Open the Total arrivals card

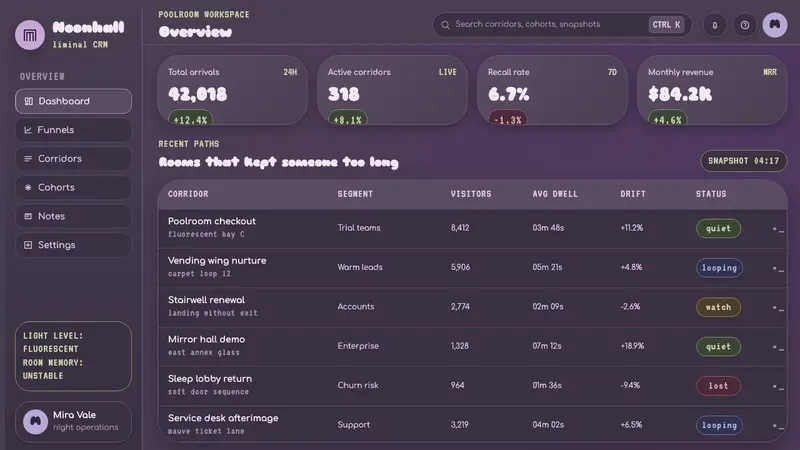pyautogui.click(x=233, y=90)
